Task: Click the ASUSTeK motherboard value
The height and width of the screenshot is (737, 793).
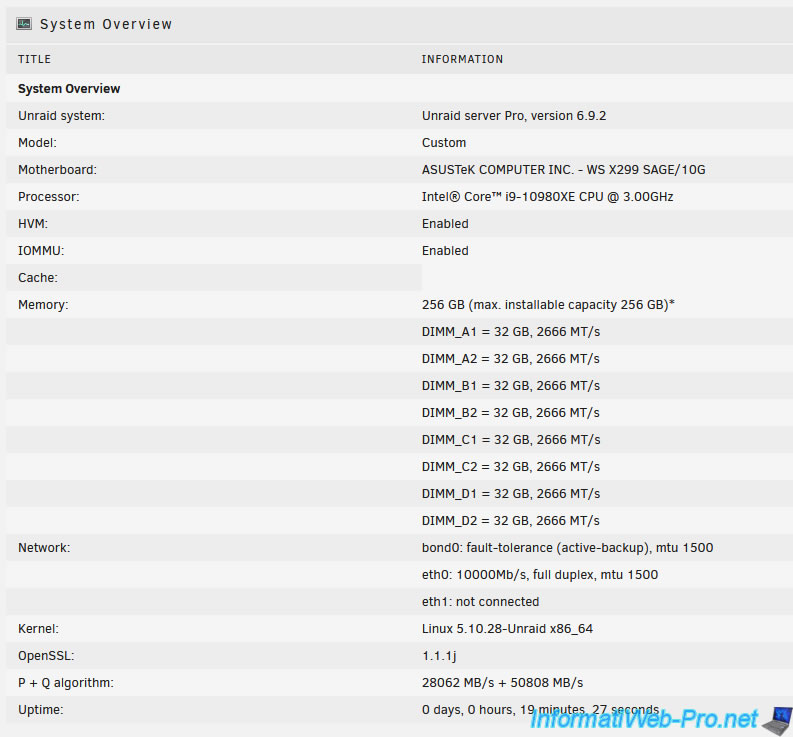Action: point(570,170)
